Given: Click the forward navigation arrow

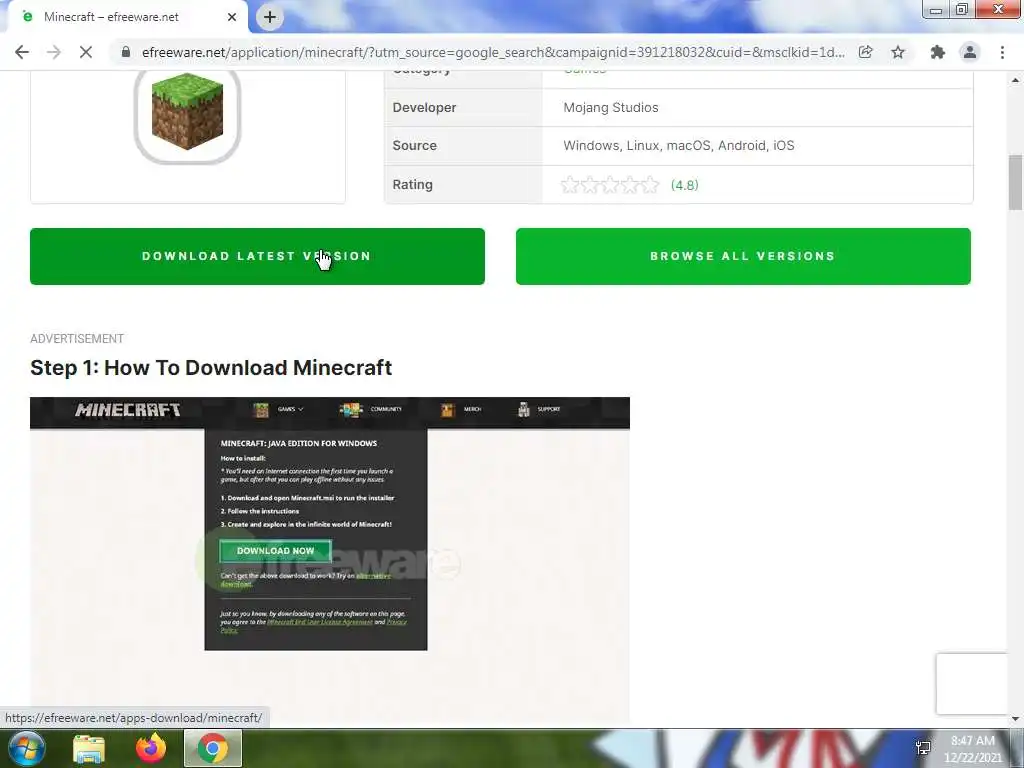Looking at the screenshot, I should coord(54,52).
